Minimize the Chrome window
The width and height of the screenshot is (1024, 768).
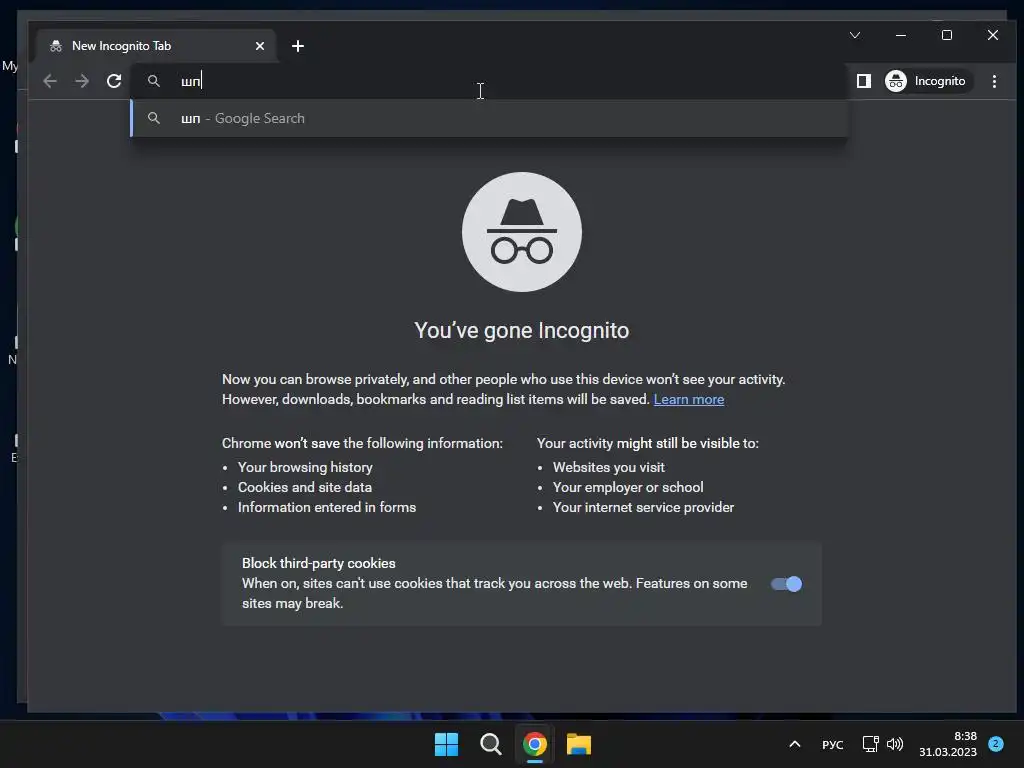[x=901, y=35]
